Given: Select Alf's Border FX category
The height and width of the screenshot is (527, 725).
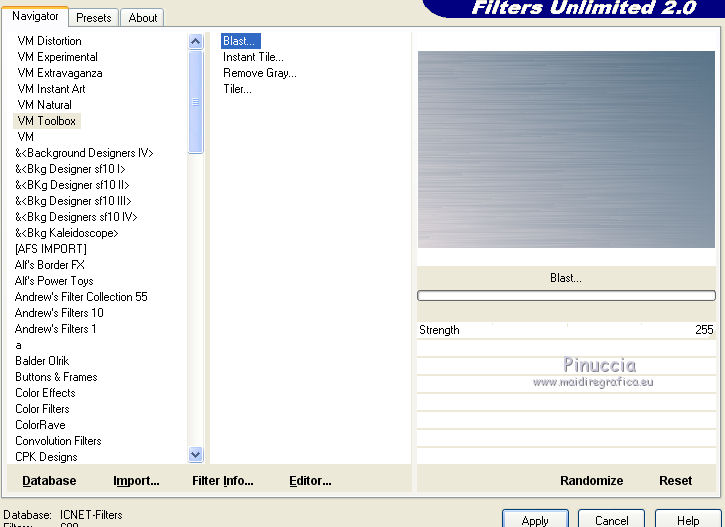Looking at the screenshot, I should coord(49,265).
